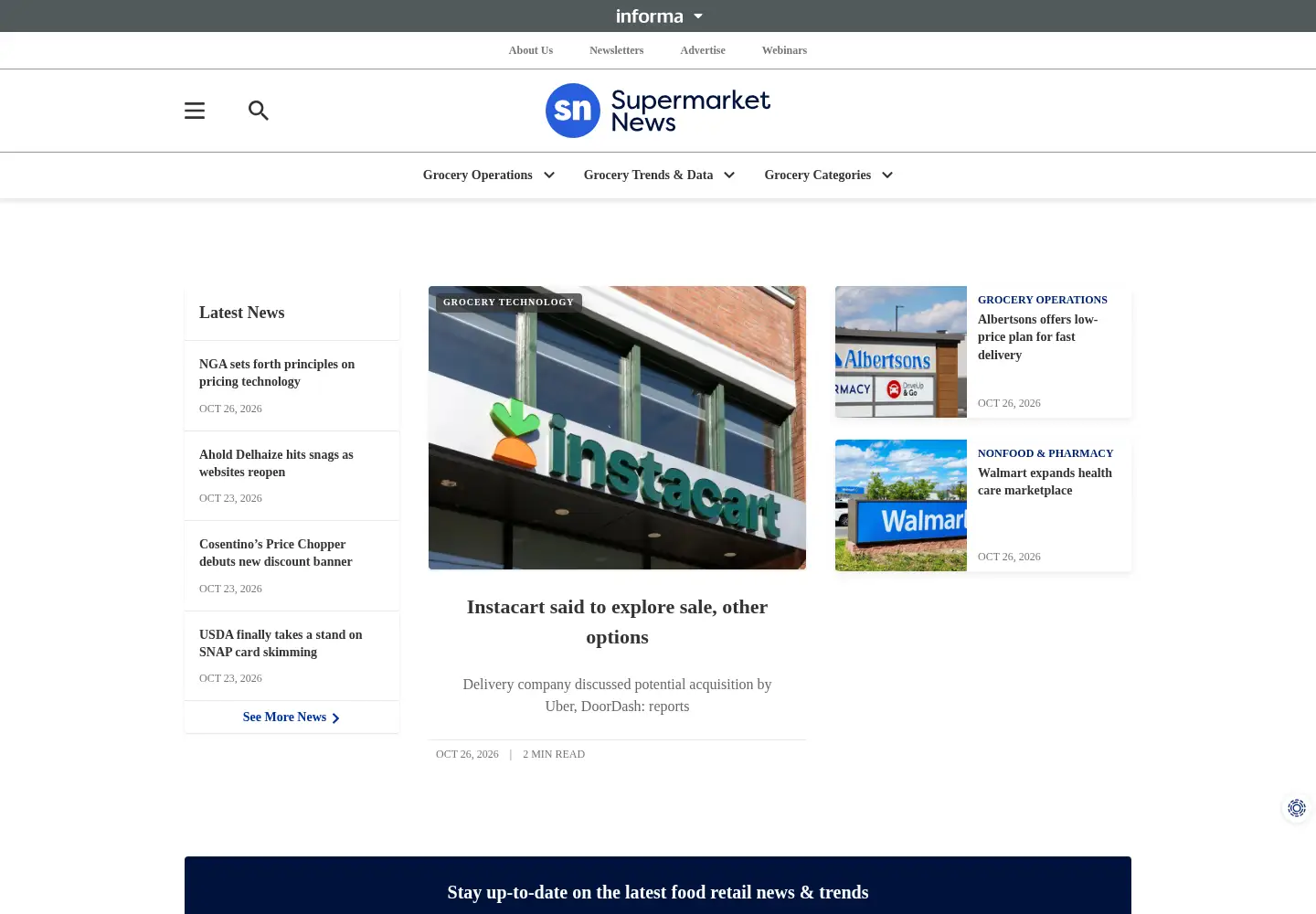
Task: Click the Instacart article subtitle about Uber, DoorDash
Action: [x=617, y=696]
